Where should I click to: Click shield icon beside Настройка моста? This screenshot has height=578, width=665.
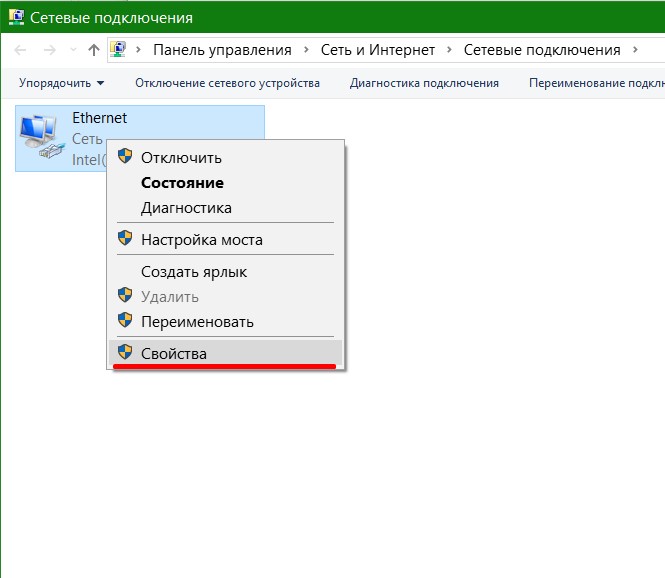tap(125, 238)
